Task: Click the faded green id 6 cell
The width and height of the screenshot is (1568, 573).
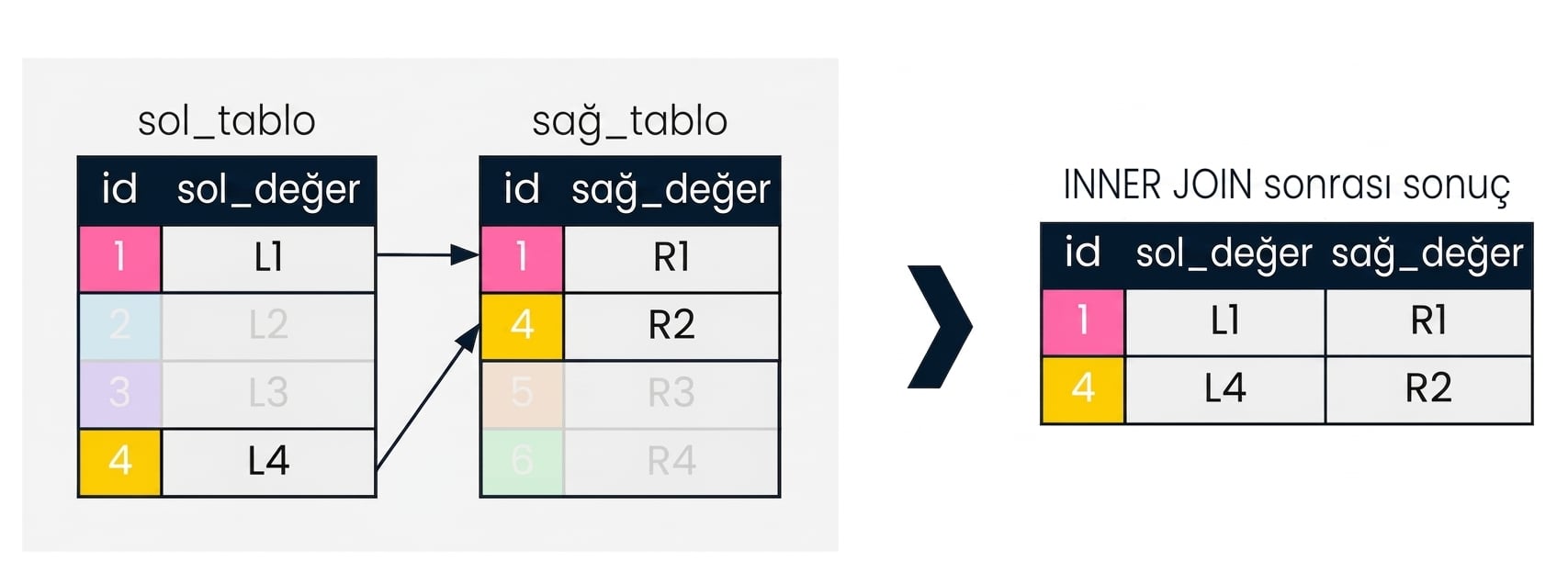Action: click(x=522, y=462)
